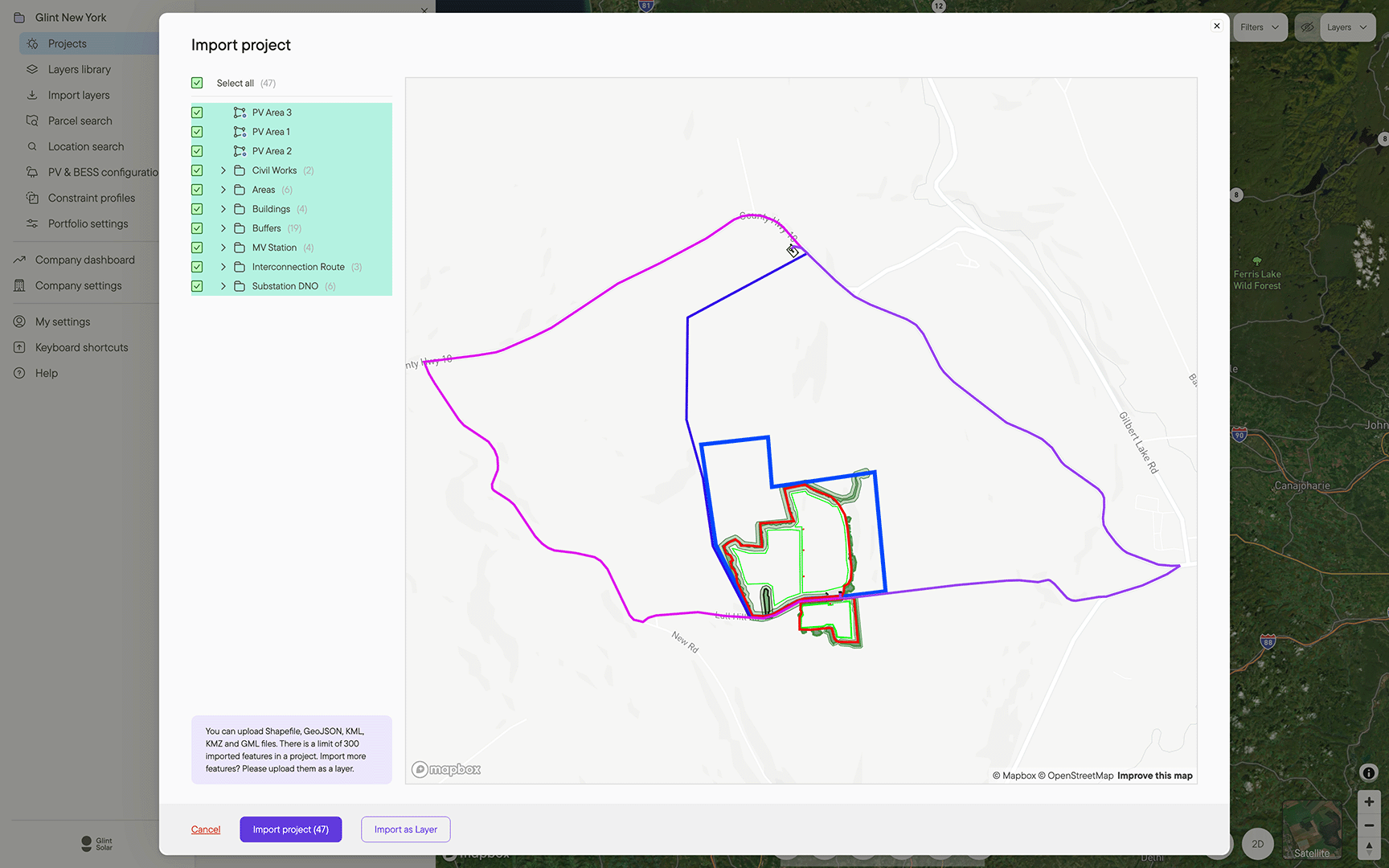
Task: Uncheck the PV Area 1 checkbox
Action: pos(197,132)
